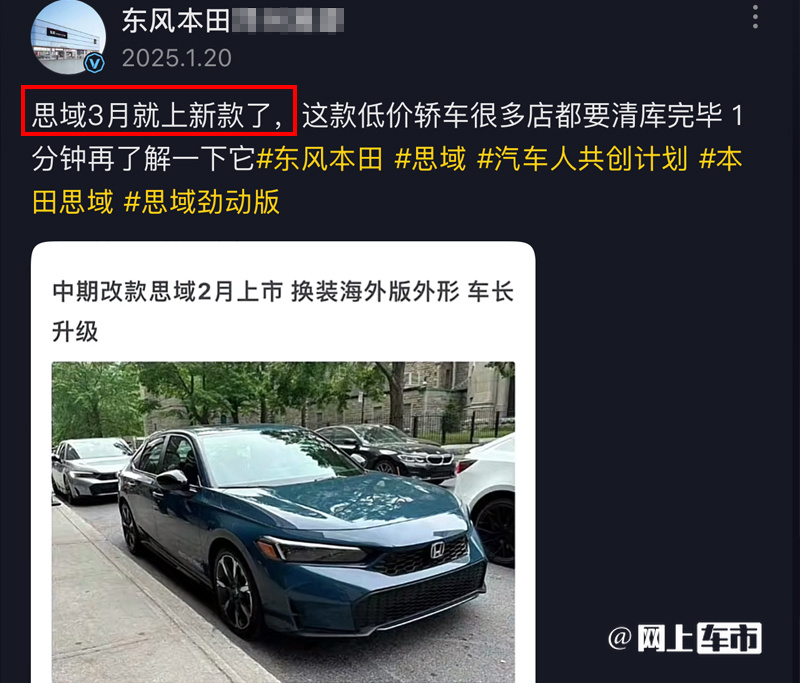The width and height of the screenshot is (800, 683).
Task: Open the #汽车人共创计划 hashtag
Action: tap(583, 159)
